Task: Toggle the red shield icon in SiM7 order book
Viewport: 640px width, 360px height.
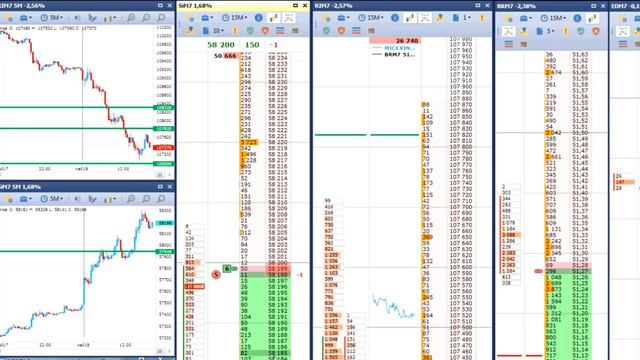Action: (265, 31)
